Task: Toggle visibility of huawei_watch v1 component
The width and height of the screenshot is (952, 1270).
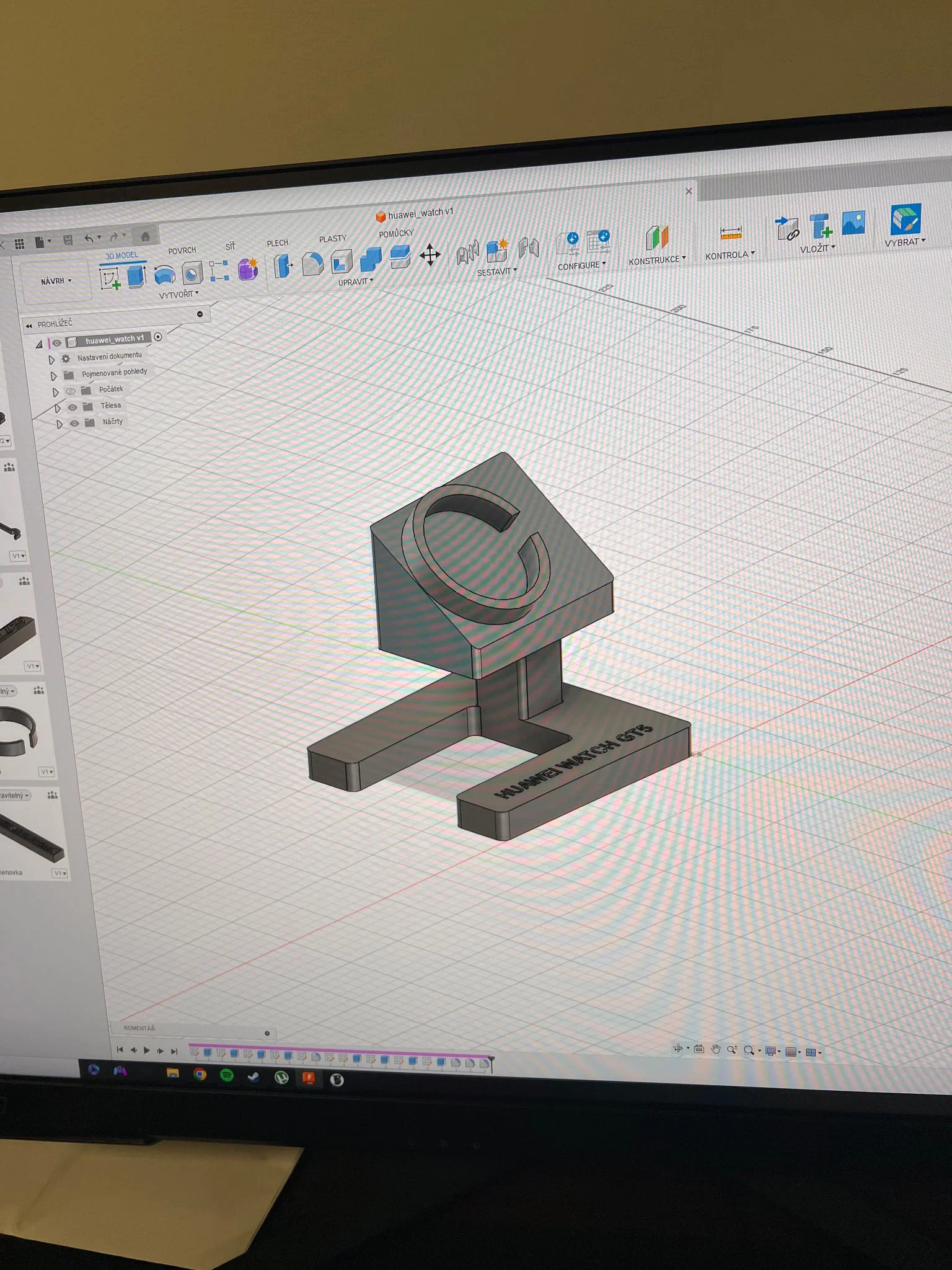Action: 56,343
